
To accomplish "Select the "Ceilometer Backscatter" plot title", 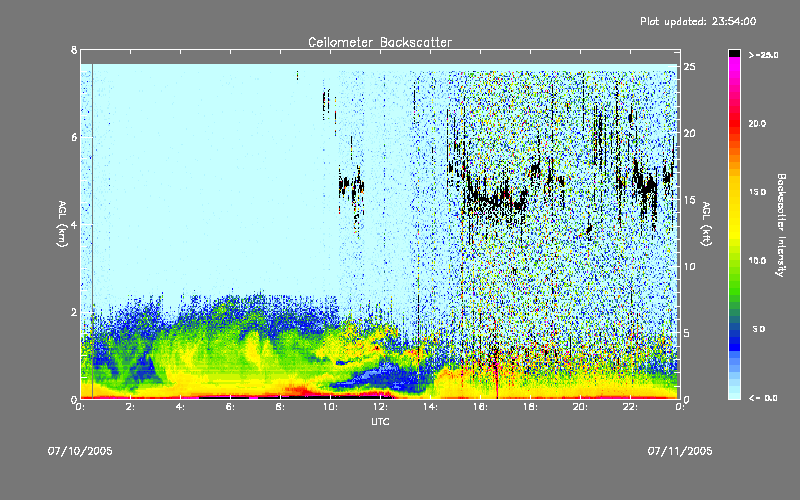I will coord(380,42).
